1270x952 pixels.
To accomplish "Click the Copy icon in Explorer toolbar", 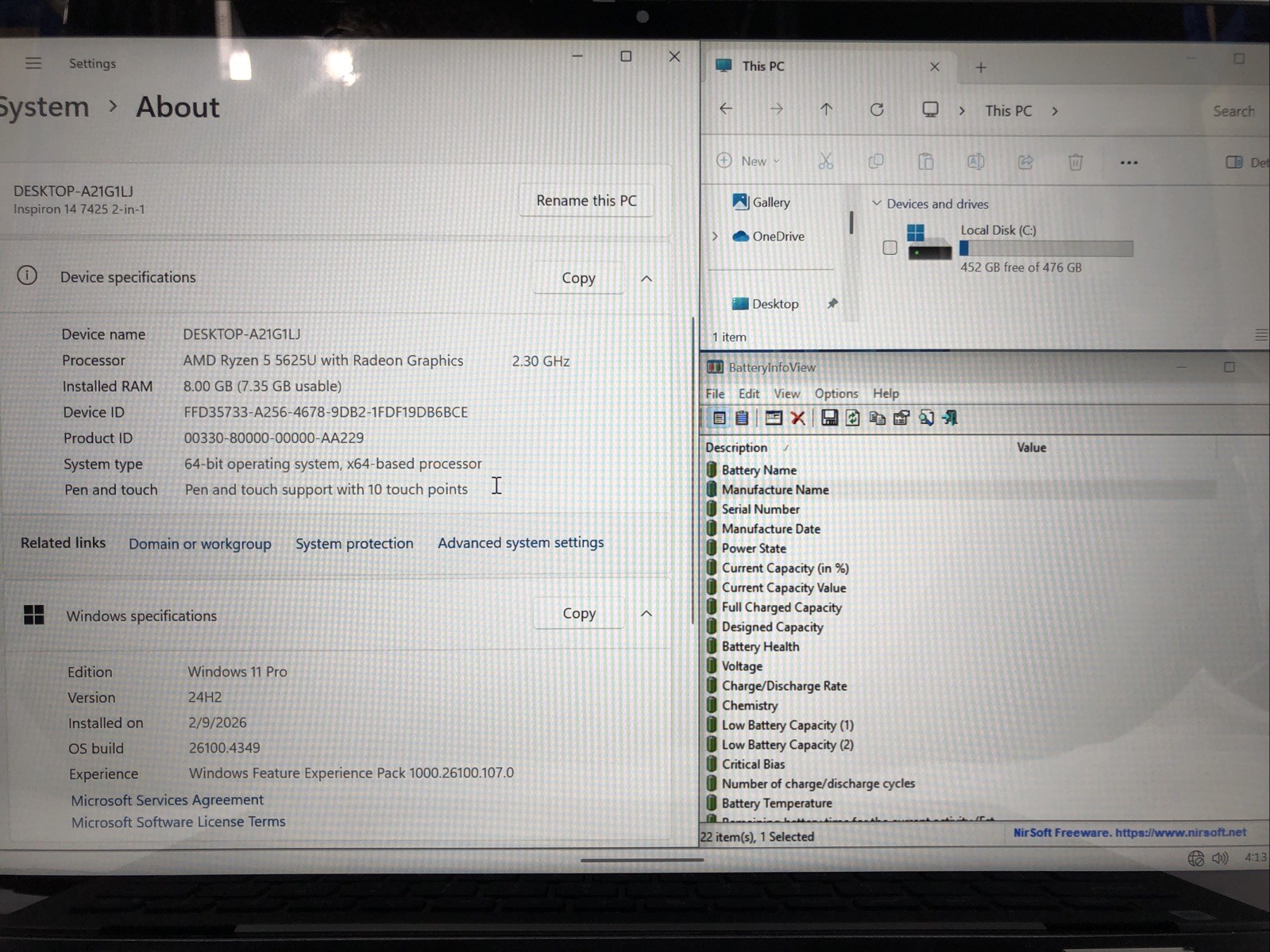I will pos(876,161).
